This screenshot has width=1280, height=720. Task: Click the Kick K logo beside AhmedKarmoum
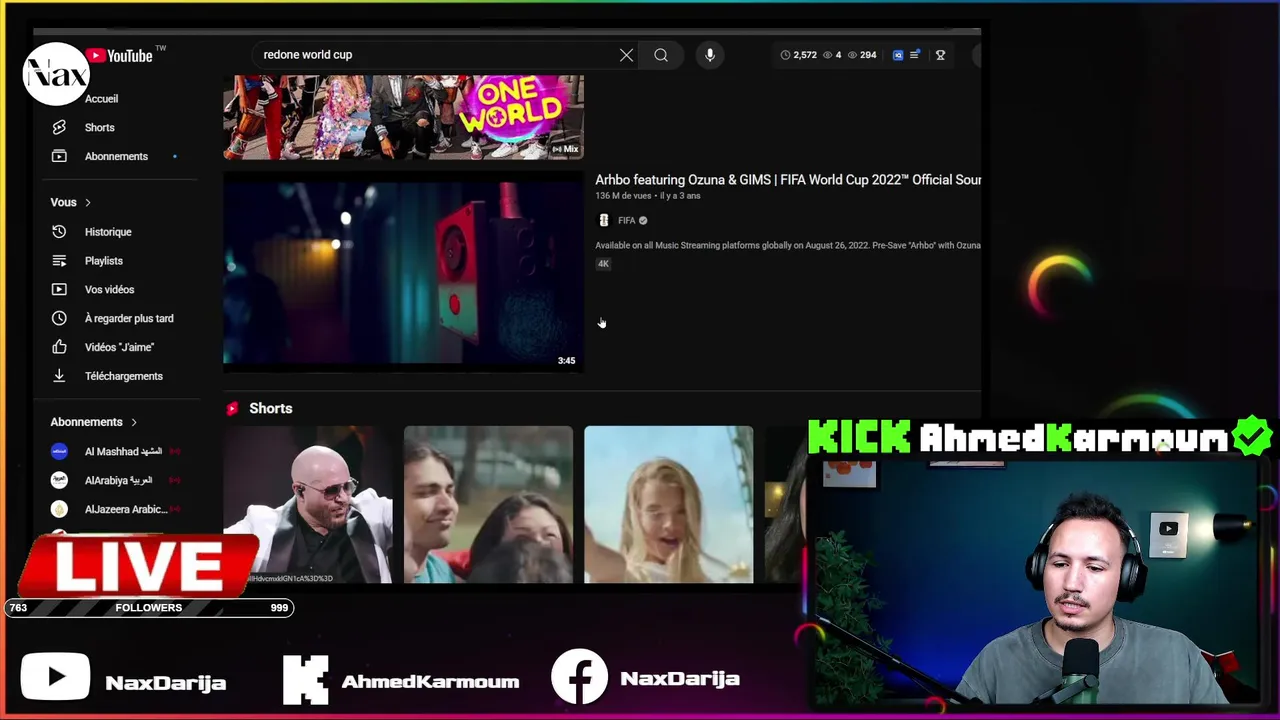(x=306, y=680)
